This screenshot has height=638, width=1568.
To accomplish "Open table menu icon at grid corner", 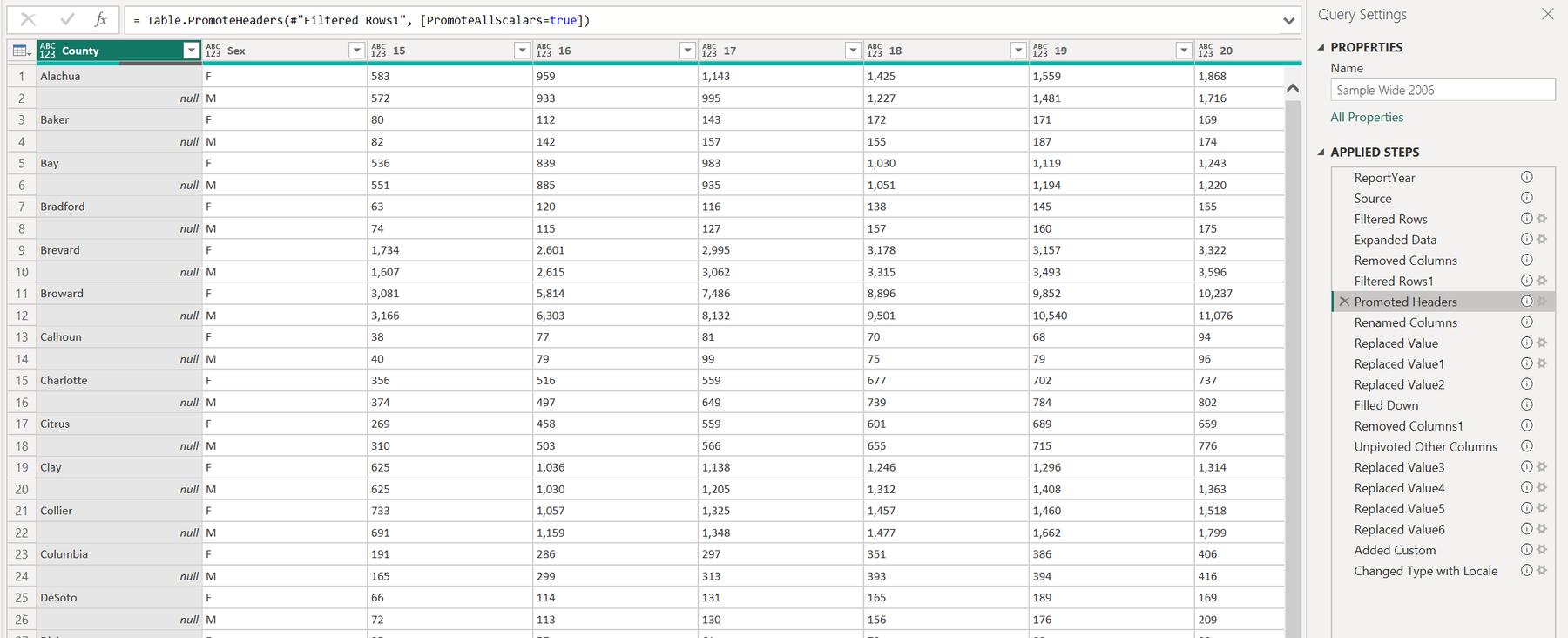I will coord(22,51).
